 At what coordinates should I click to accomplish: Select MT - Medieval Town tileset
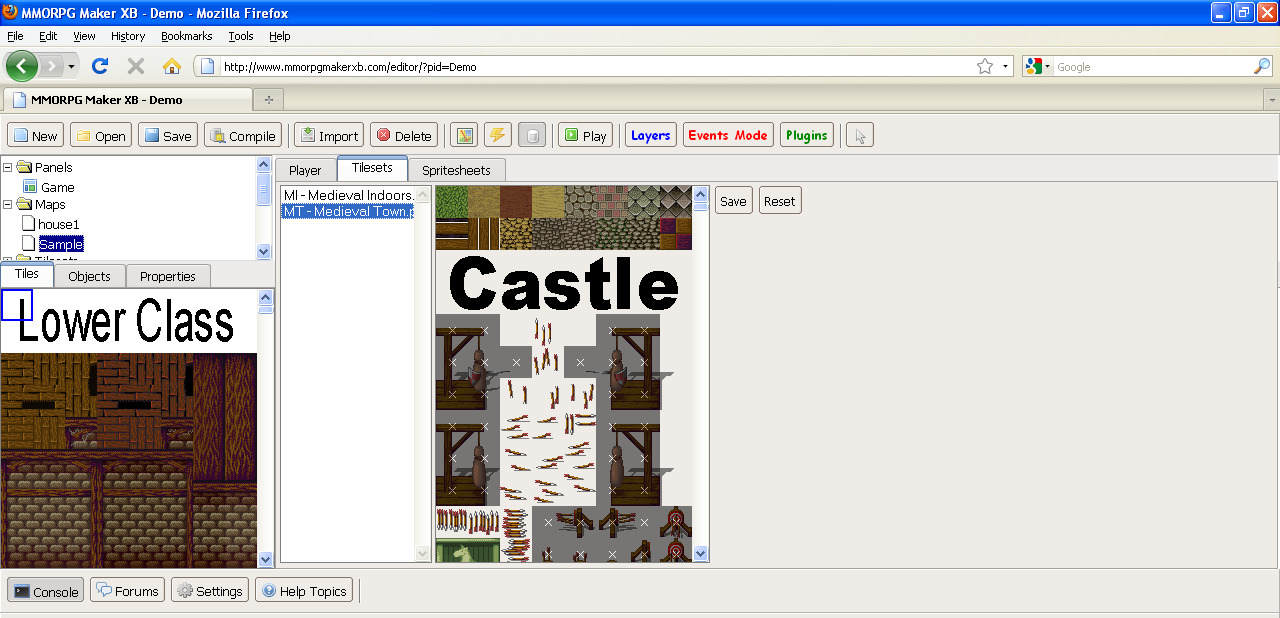click(x=348, y=211)
